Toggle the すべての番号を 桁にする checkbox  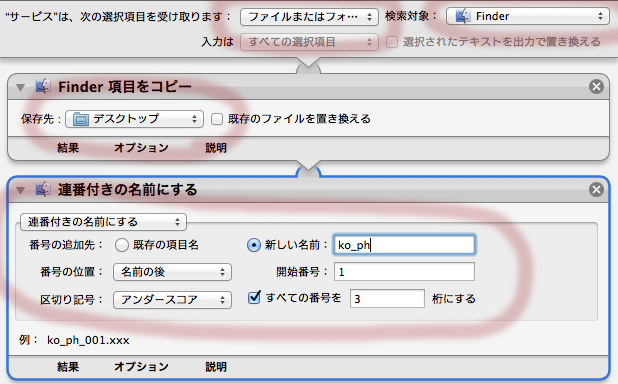point(254,298)
